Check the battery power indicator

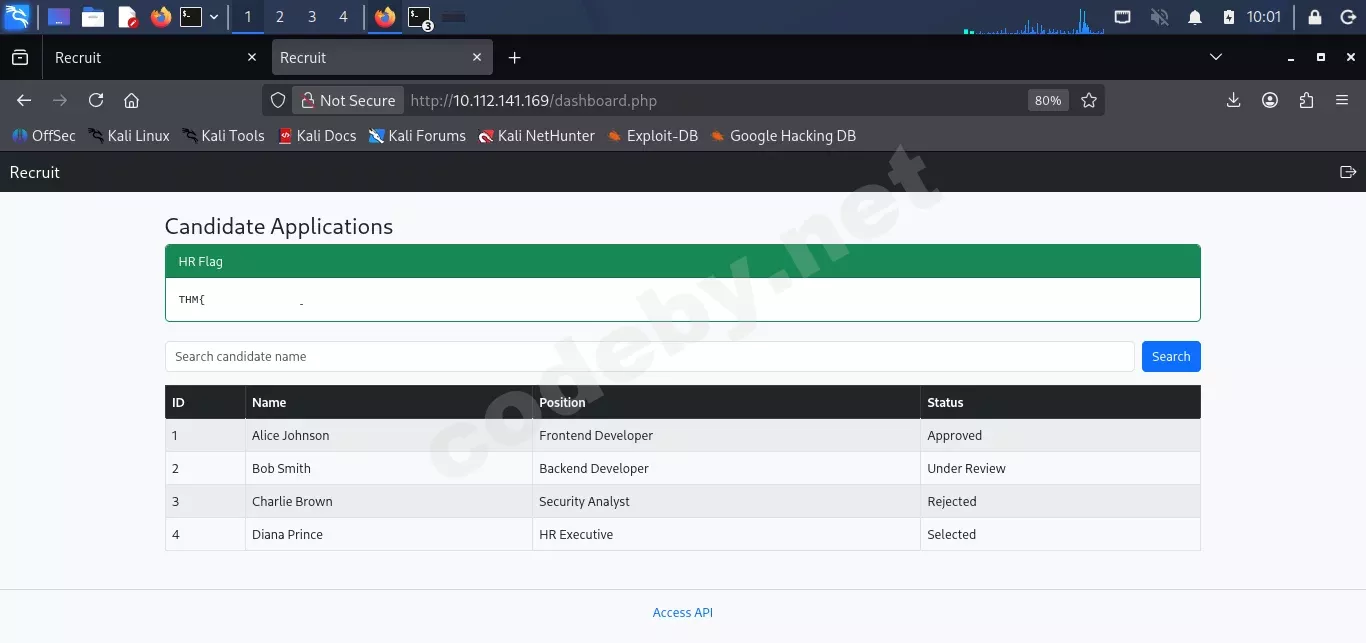click(1230, 17)
